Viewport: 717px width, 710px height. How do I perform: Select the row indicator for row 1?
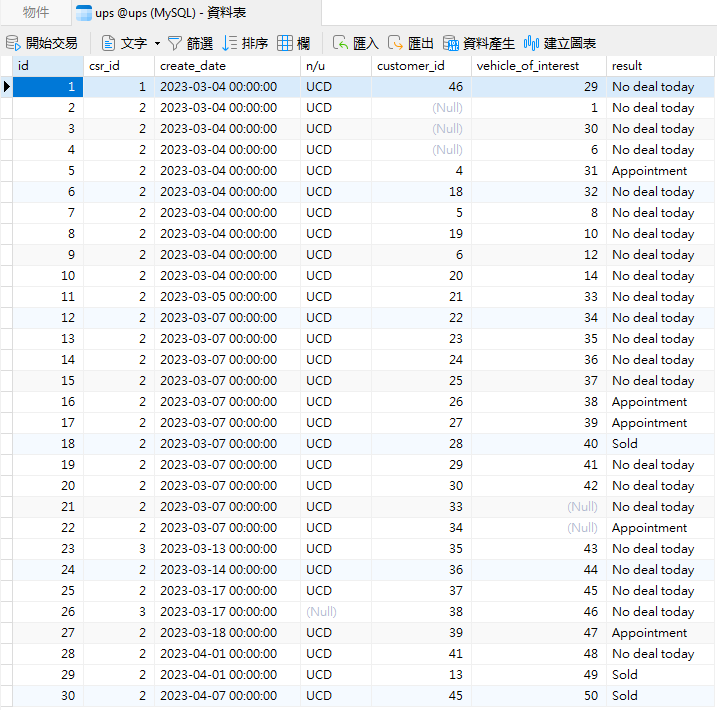pos(7,87)
